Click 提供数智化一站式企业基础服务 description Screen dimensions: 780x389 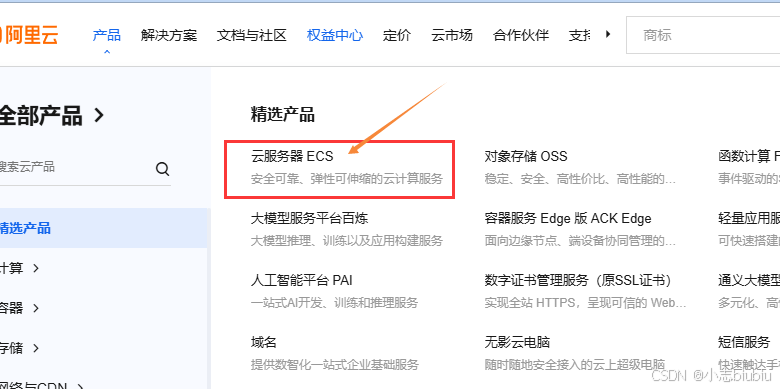pos(334,364)
